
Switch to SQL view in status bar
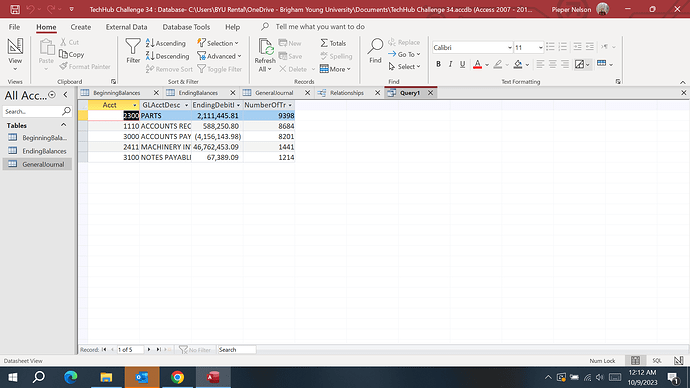point(657,361)
